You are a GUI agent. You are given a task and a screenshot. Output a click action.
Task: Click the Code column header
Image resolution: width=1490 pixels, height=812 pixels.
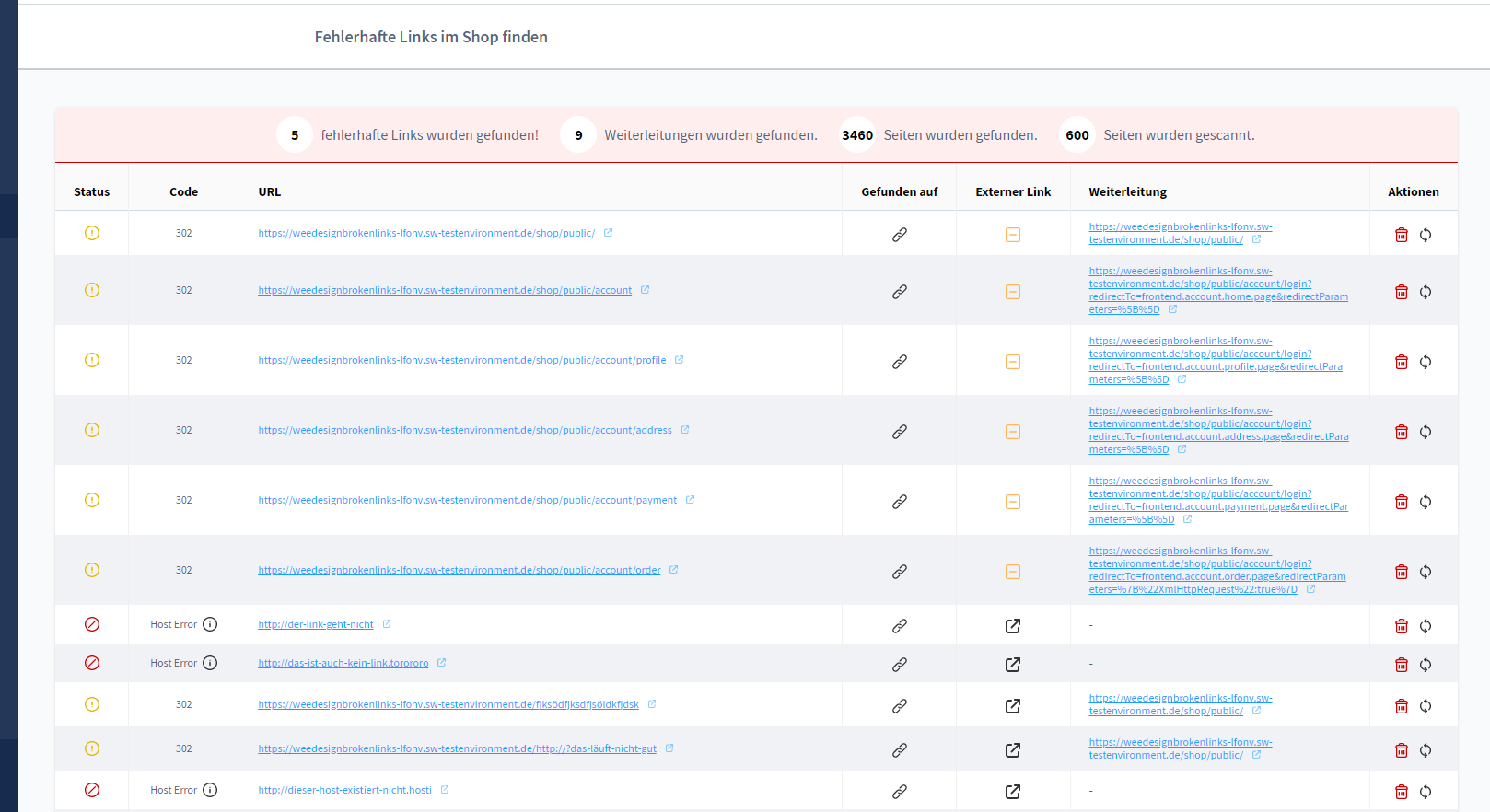[x=183, y=191]
